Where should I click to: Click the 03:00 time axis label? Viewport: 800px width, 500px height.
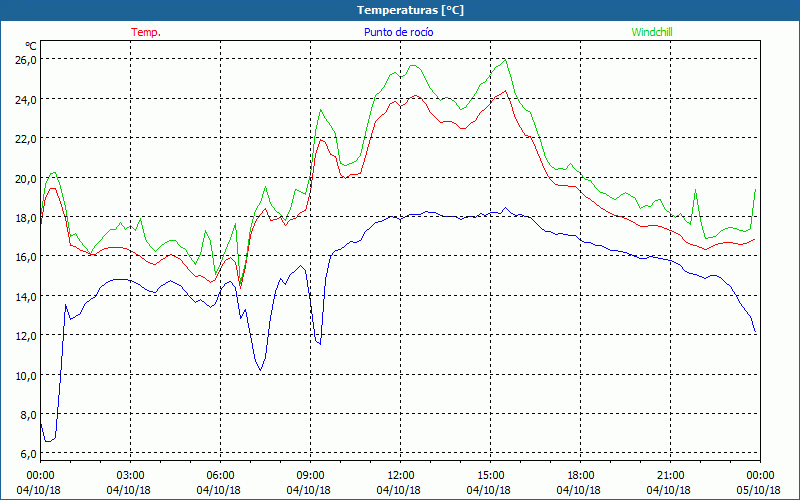(x=131, y=476)
